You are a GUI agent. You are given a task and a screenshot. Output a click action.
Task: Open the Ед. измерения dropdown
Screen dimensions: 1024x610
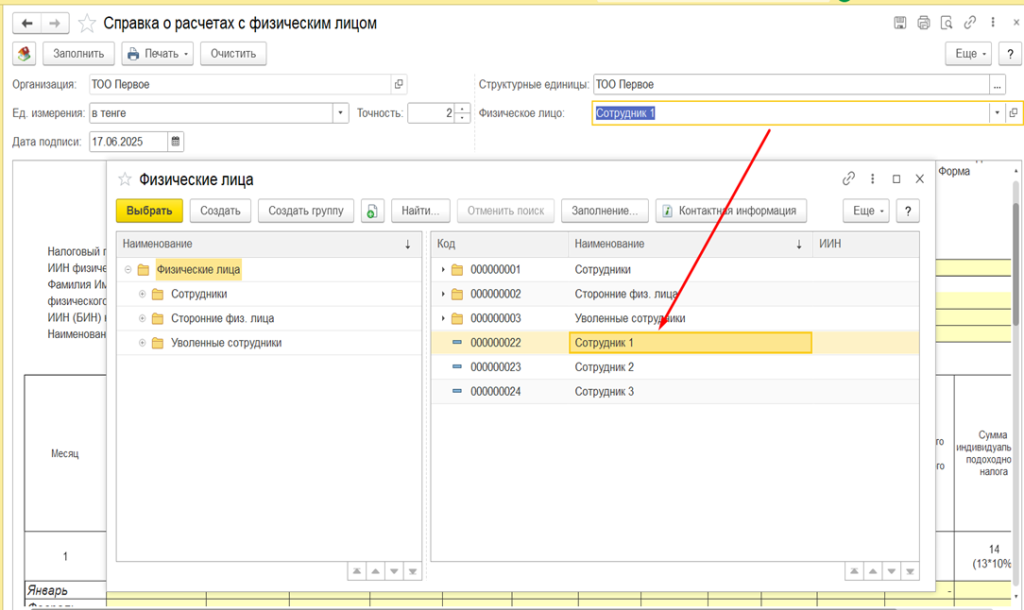pyautogui.click(x=340, y=113)
